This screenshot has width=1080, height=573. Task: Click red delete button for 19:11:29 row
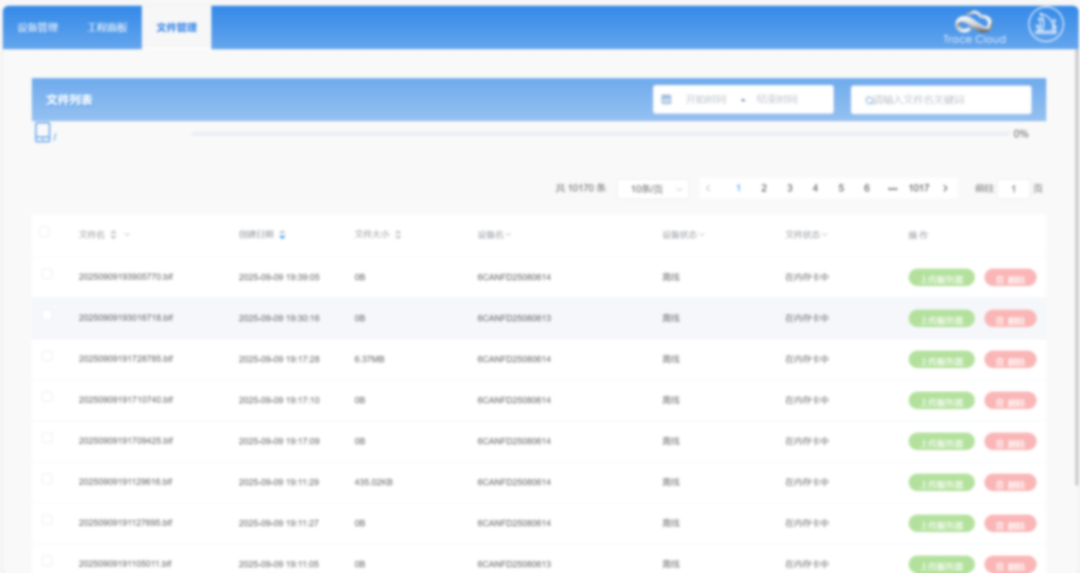click(1010, 483)
